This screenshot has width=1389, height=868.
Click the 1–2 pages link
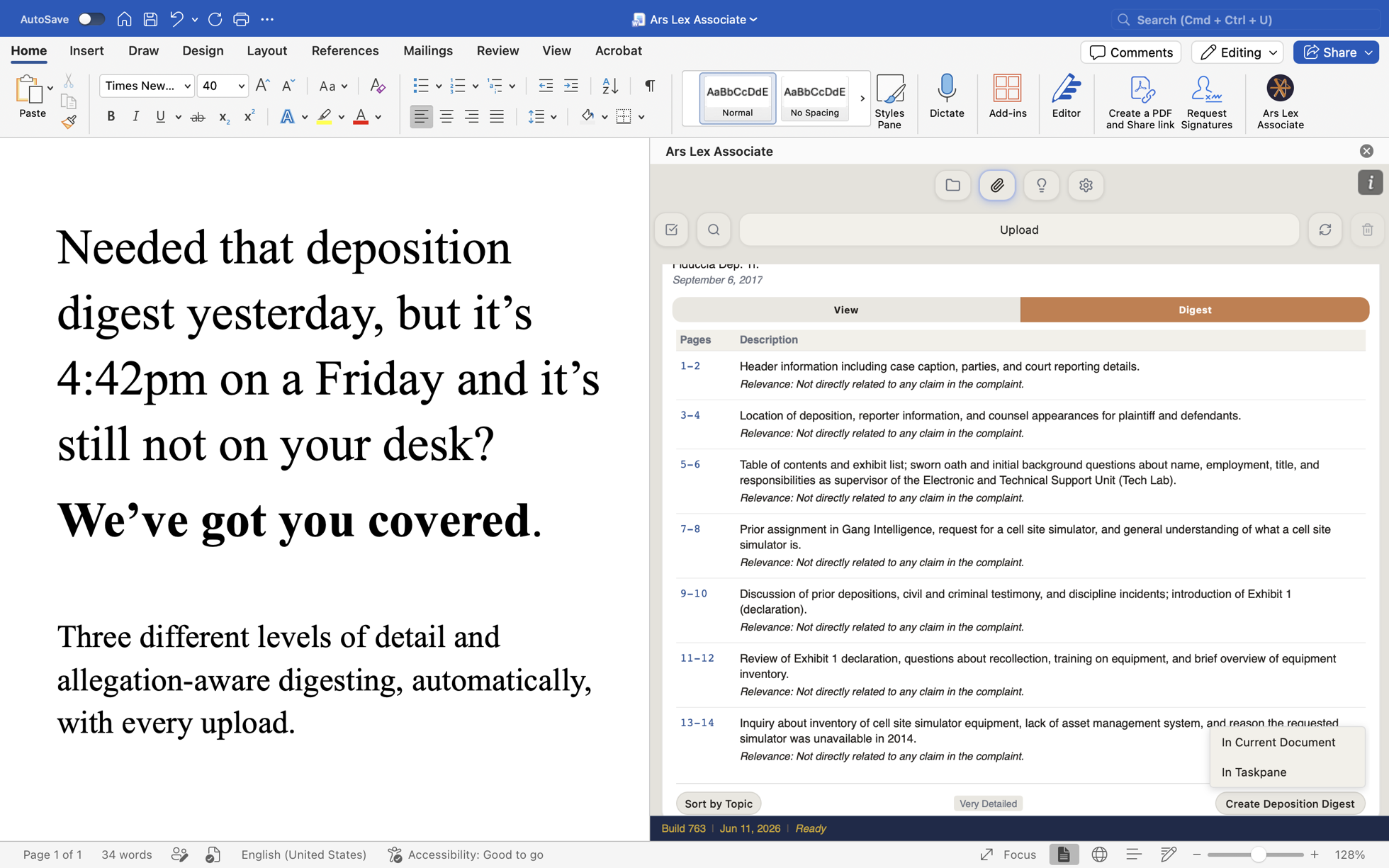[x=690, y=366]
